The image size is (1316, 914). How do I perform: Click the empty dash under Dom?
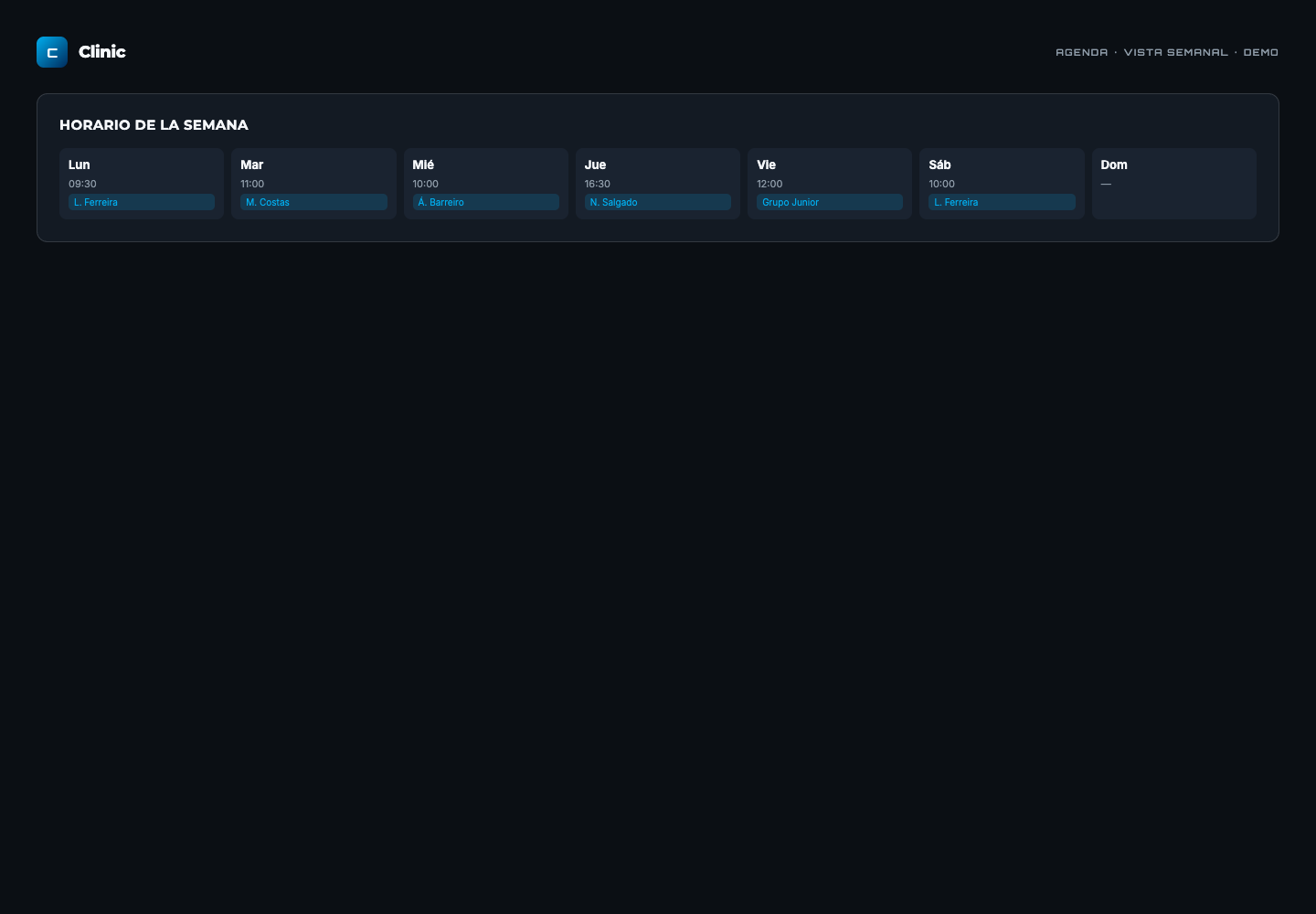(x=1106, y=184)
